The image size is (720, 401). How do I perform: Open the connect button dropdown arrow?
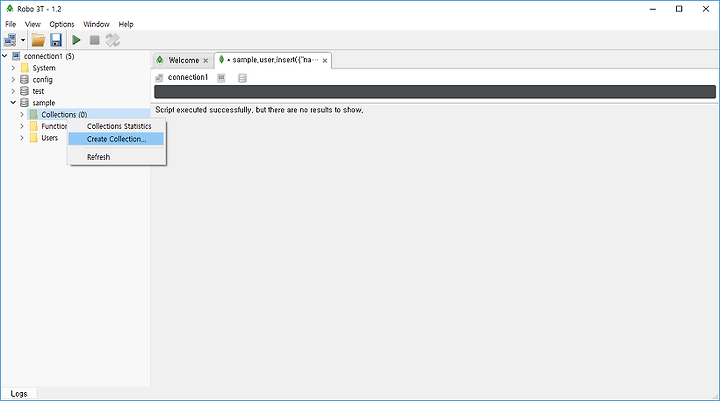(x=23, y=40)
